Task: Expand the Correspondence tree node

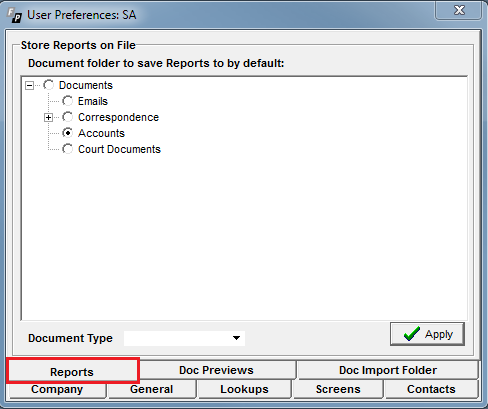Action: tap(48, 117)
